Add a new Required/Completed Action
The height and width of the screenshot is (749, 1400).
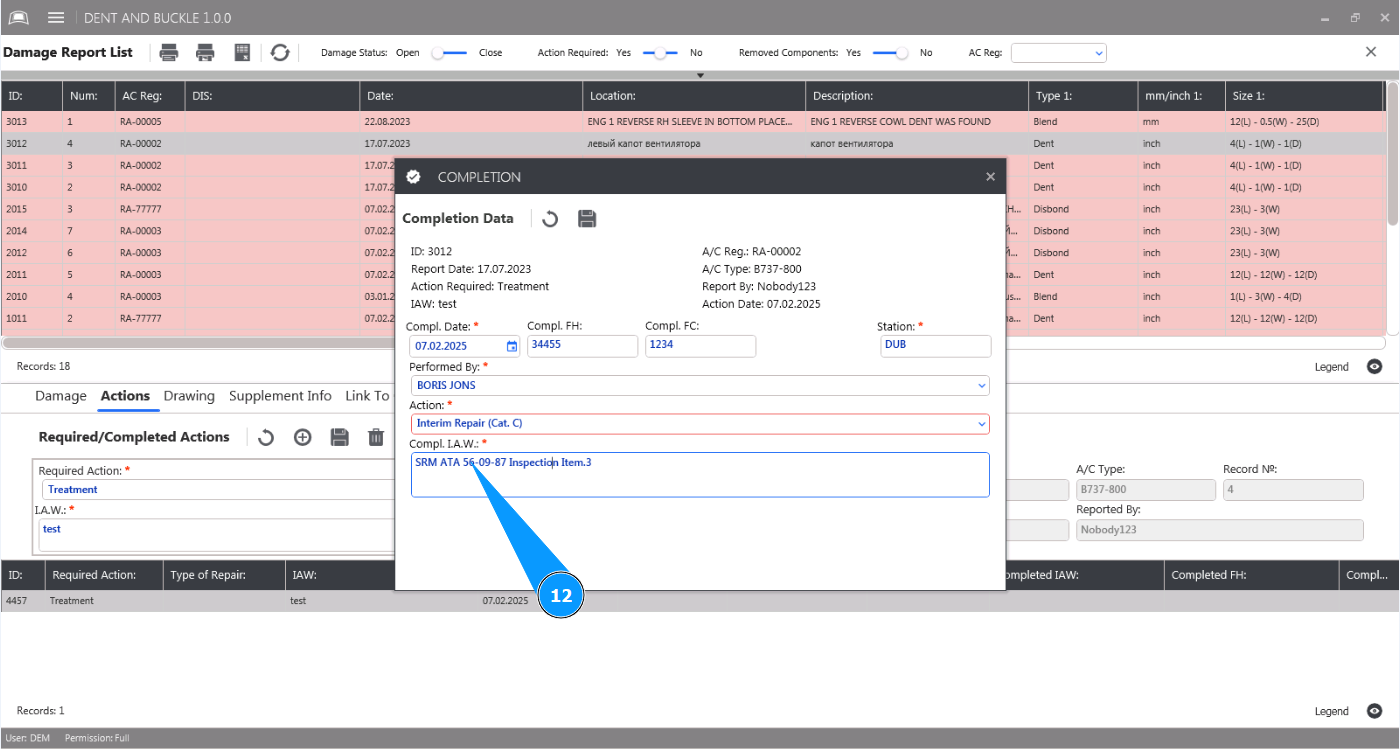pyautogui.click(x=302, y=437)
